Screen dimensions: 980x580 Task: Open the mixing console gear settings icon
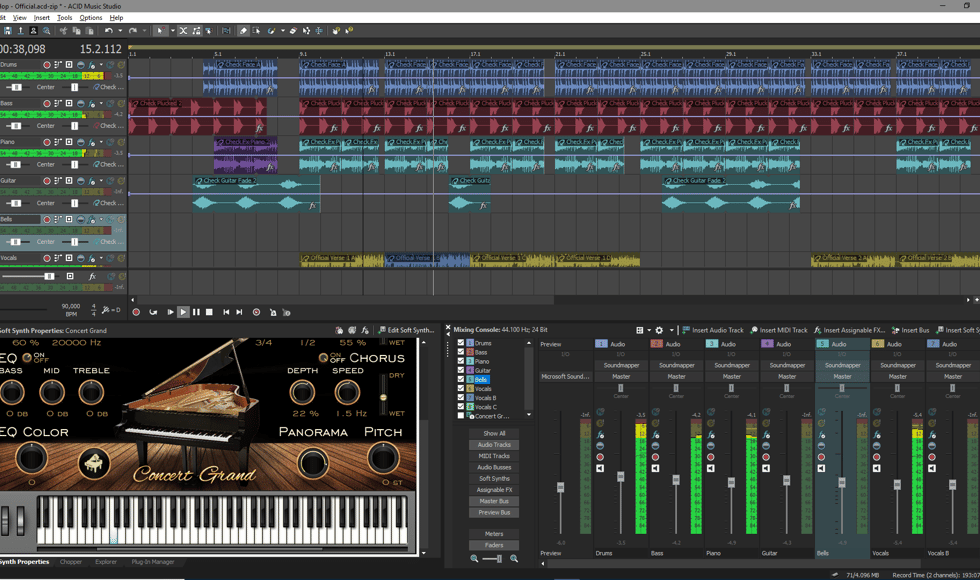[659, 330]
